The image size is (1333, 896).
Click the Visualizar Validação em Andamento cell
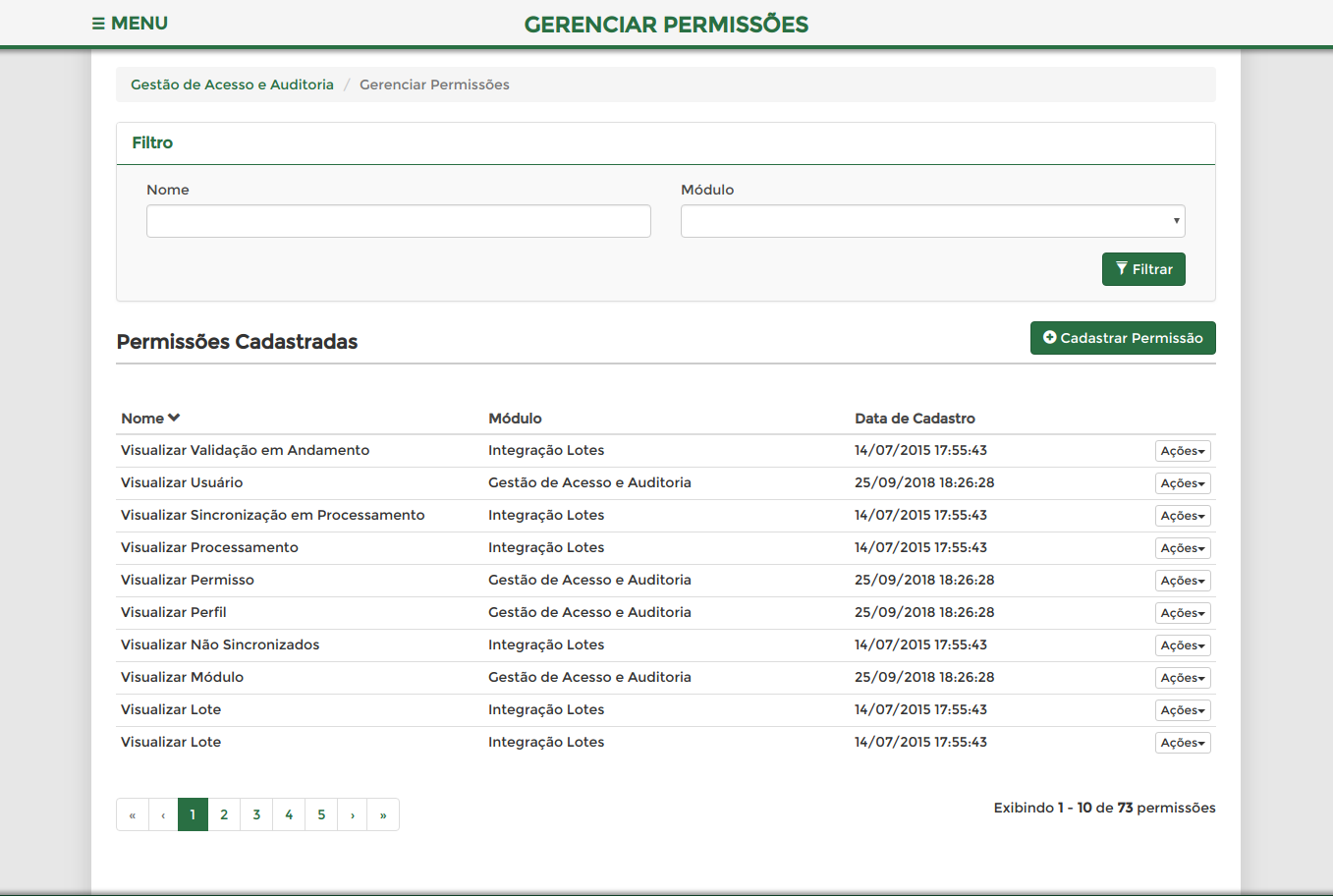point(246,450)
